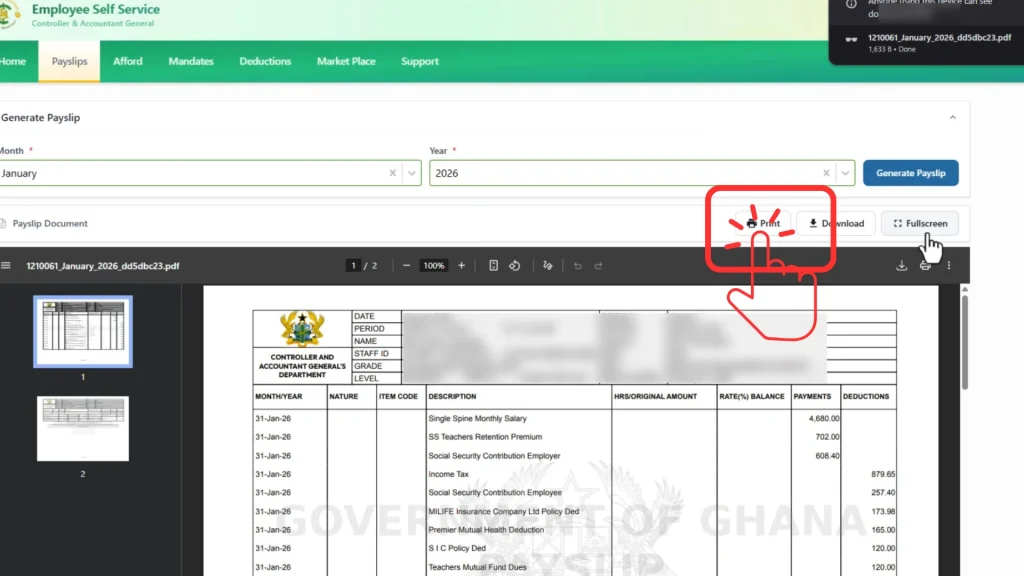Click the SS Teachers Retention Premium row

[x=575, y=437]
